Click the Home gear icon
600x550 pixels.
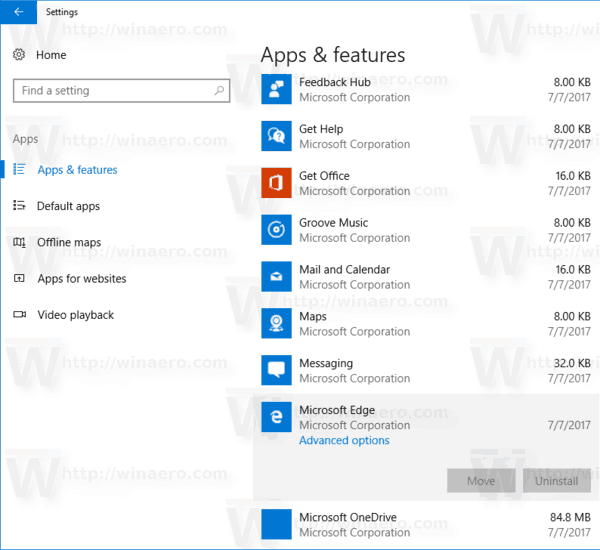pos(19,55)
